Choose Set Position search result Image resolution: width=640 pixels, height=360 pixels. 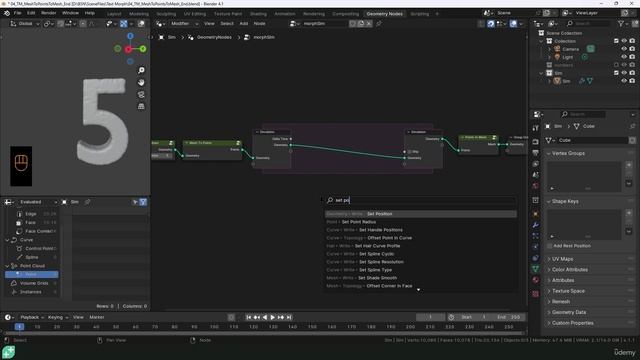tap(421, 214)
